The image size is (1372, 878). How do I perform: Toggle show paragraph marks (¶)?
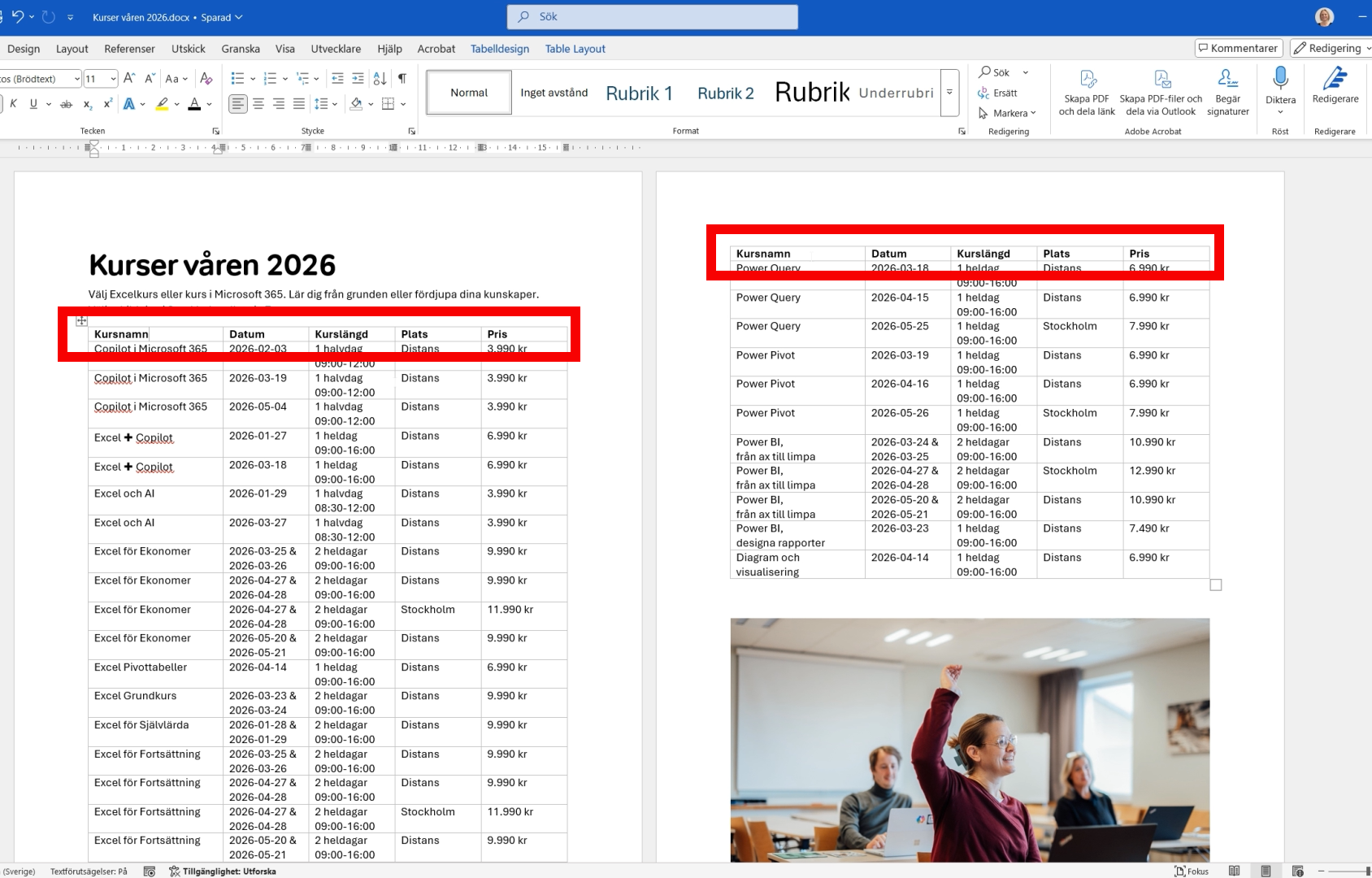[402, 79]
